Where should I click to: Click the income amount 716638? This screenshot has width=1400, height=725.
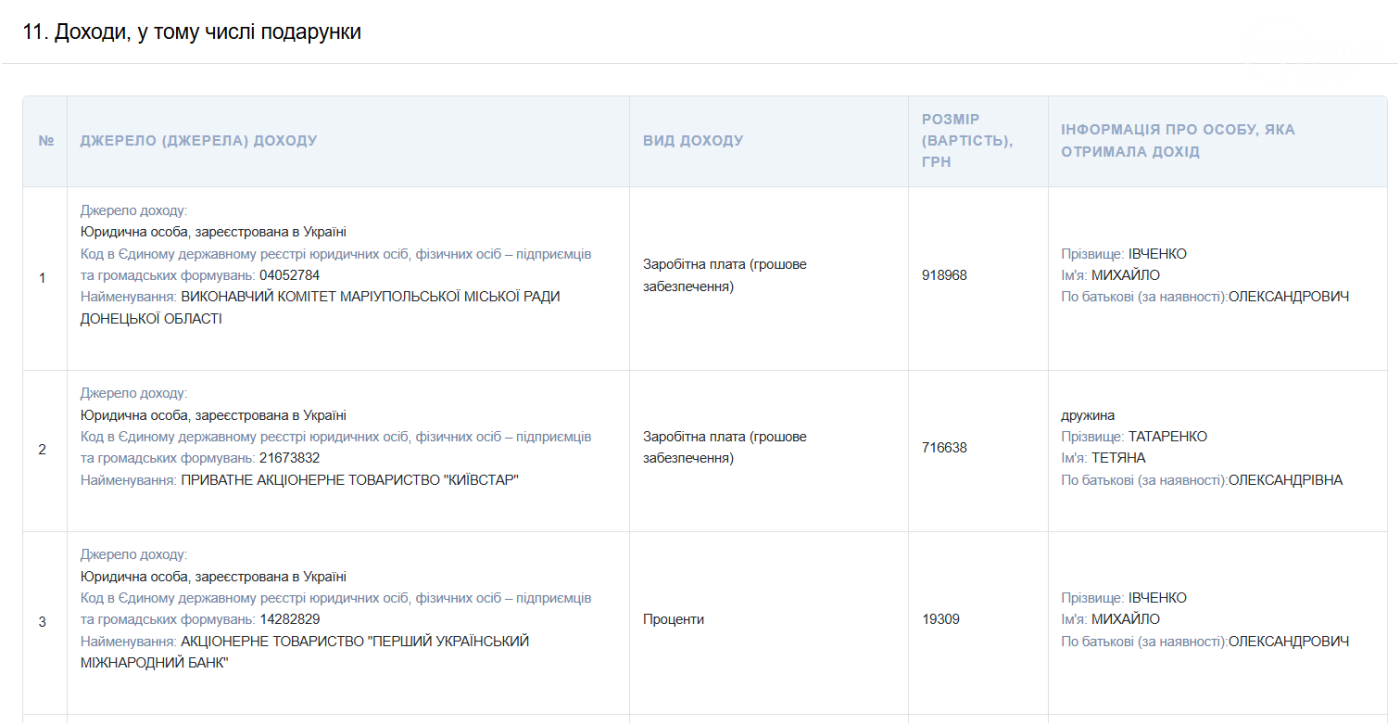[x=944, y=448]
